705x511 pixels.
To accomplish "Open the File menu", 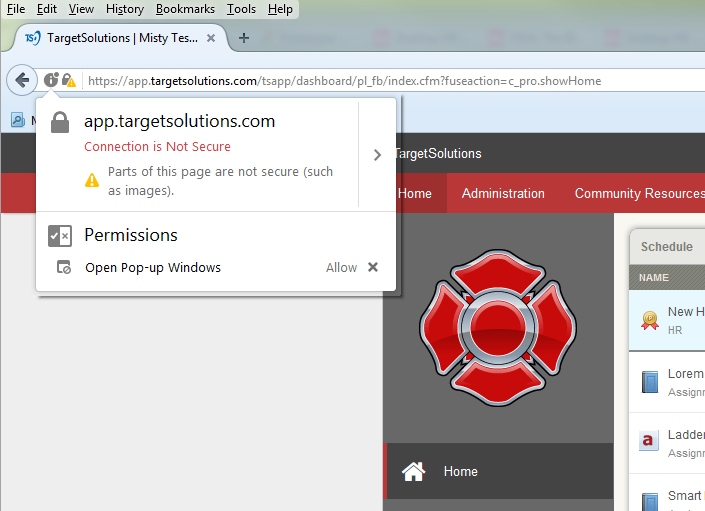I will [x=16, y=9].
